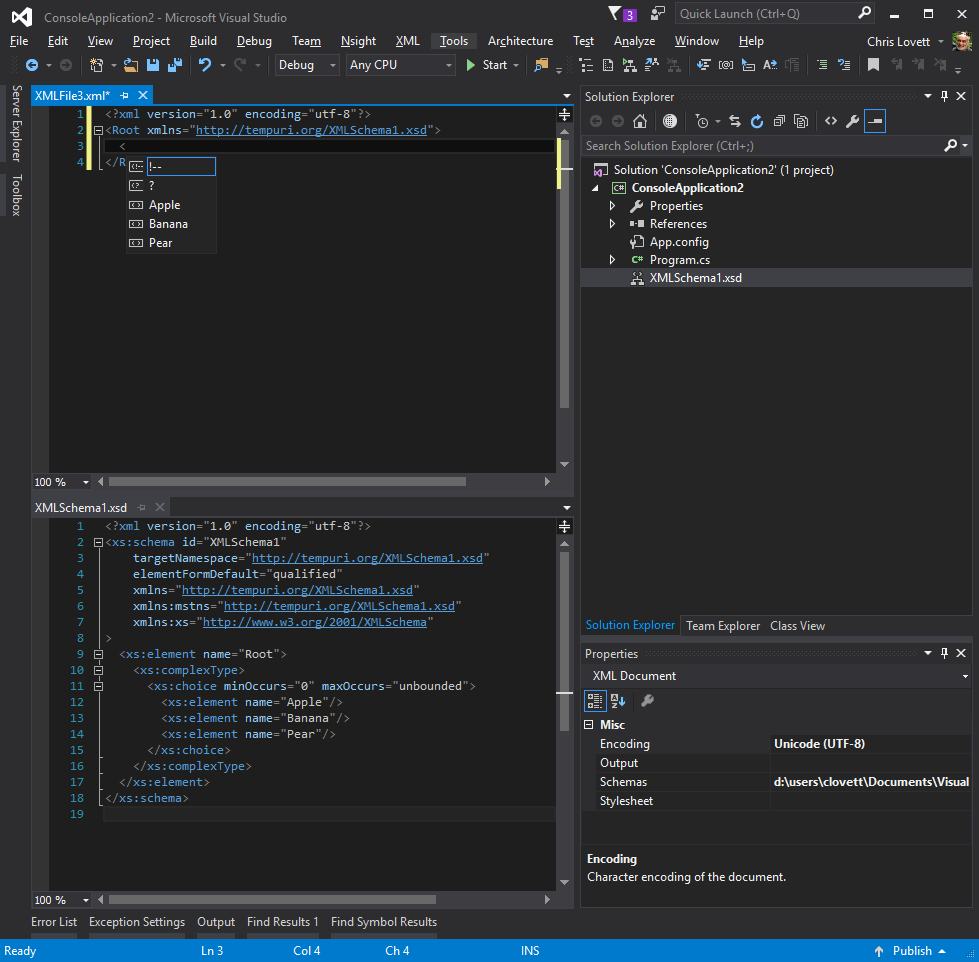Expand the References node in Solution Explorer
The image size is (979, 962).
click(x=612, y=224)
